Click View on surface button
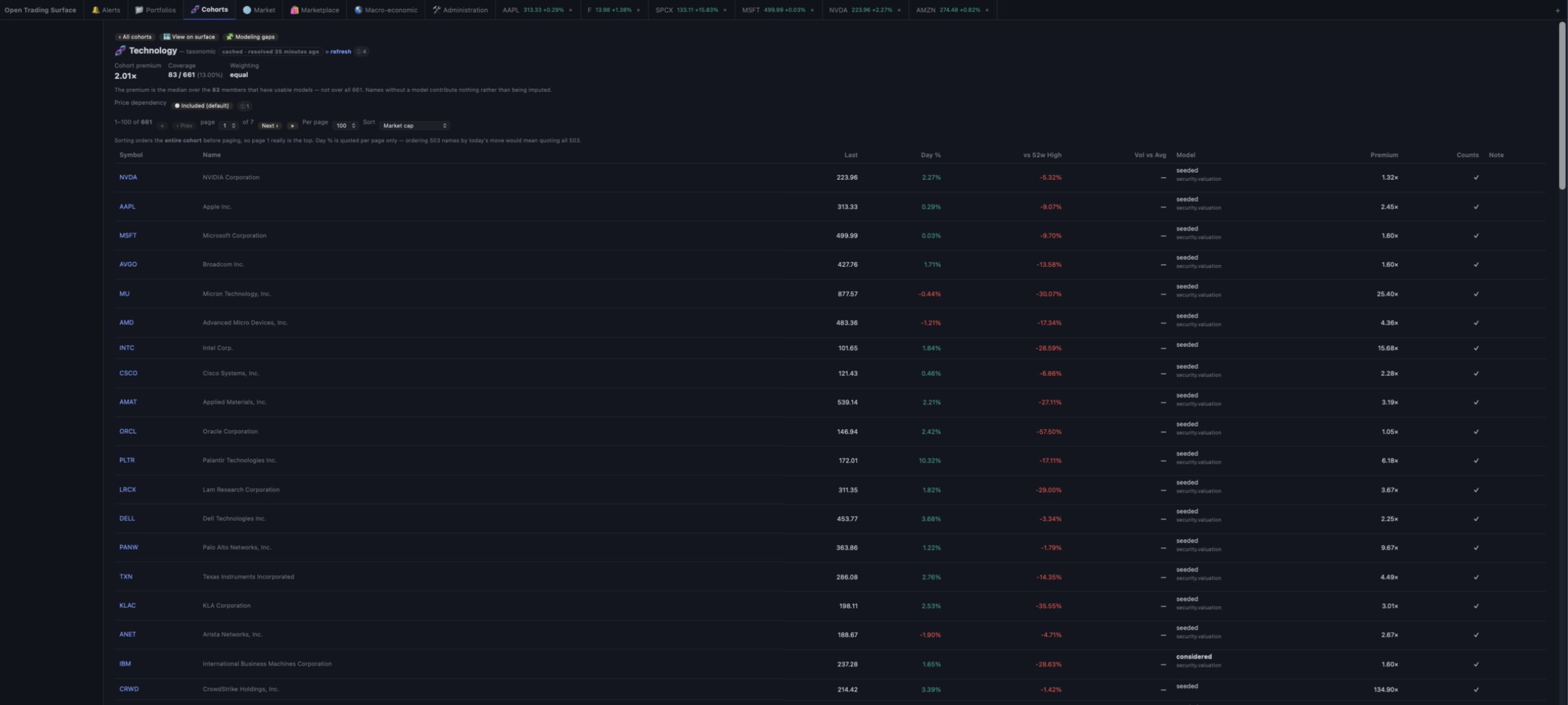 [189, 37]
